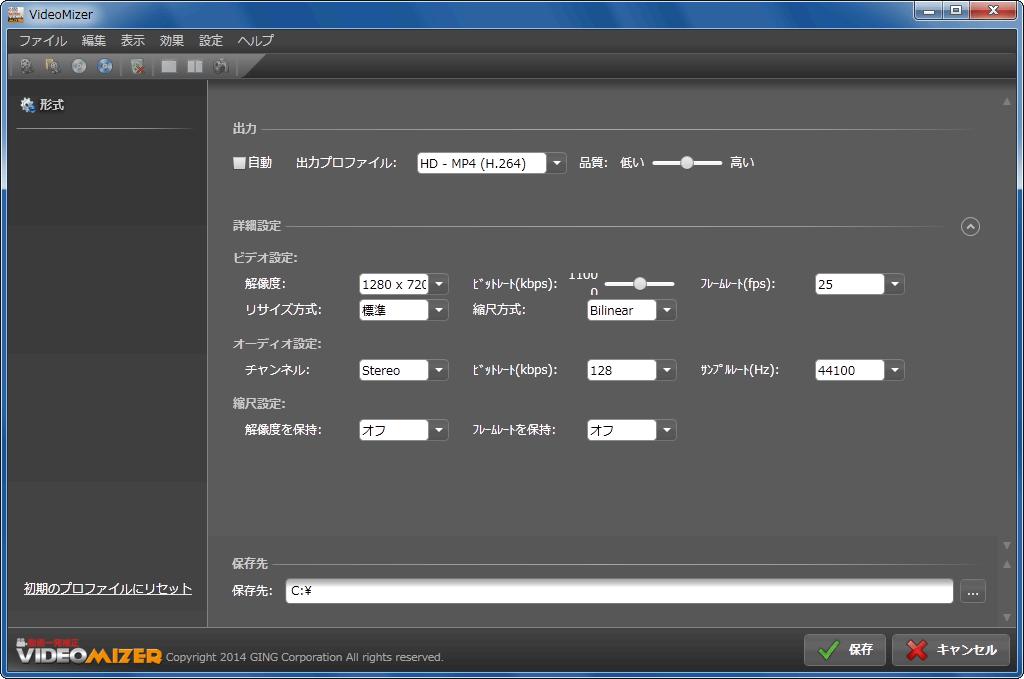Viewport: 1024px width, 679px height.
Task: Click the Copyright 2014 GING Corporation text
Action: tap(304, 657)
